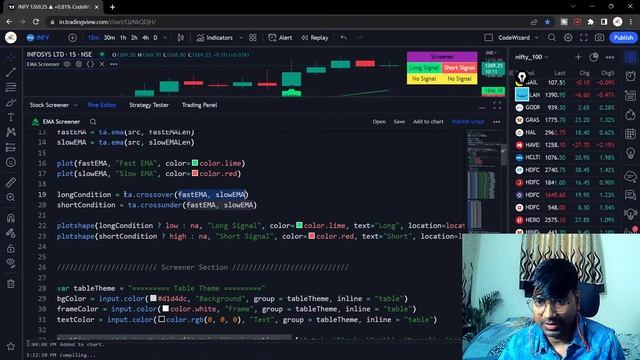Screen dimensions: 640x360
Task: Toggle hide all drawings
Action: pyautogui.click(x=11, y=263)
